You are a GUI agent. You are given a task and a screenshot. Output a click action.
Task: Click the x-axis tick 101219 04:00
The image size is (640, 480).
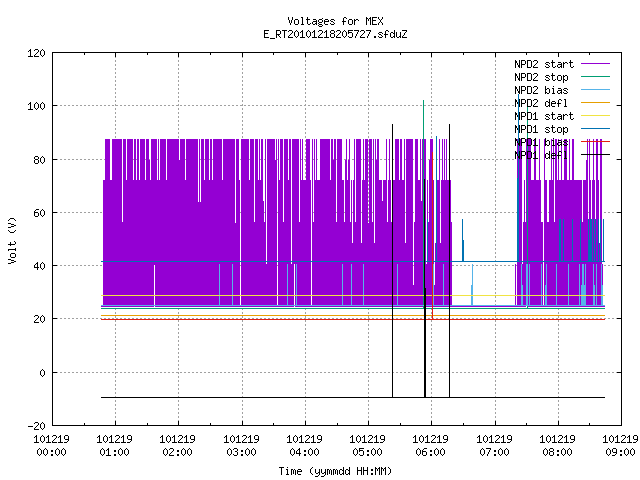(304, 446)
